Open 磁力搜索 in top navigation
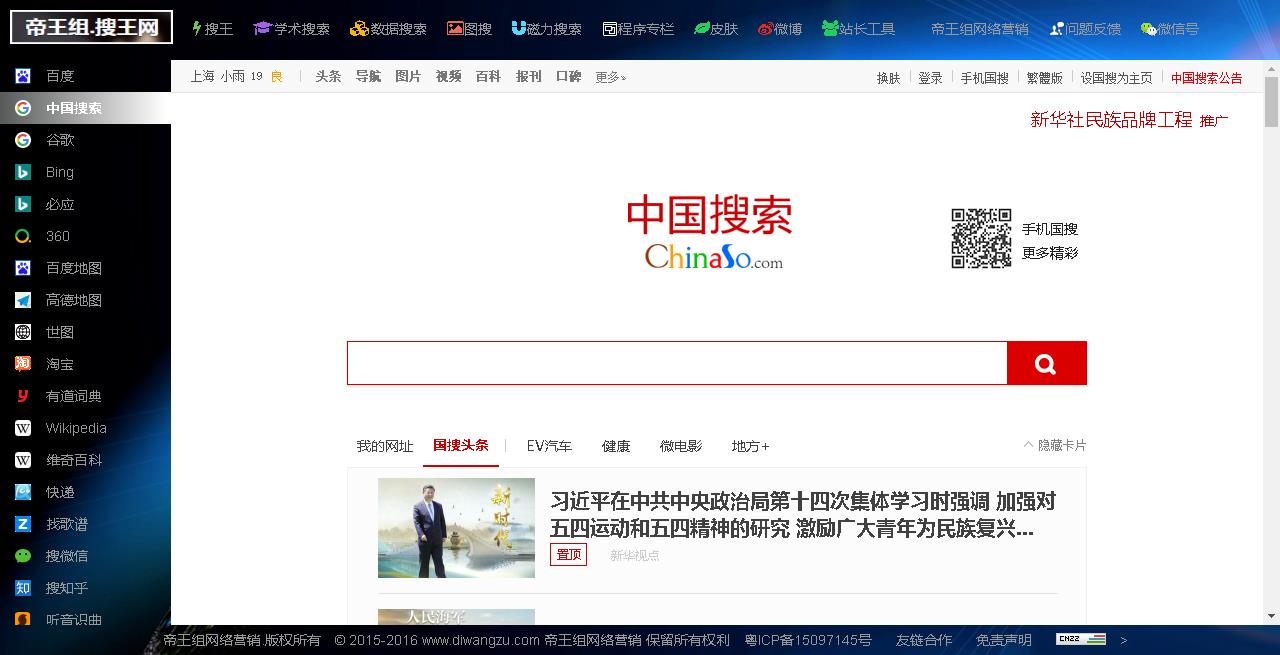This screenshot has height=655, width=1280. click(x=546, y=29)
